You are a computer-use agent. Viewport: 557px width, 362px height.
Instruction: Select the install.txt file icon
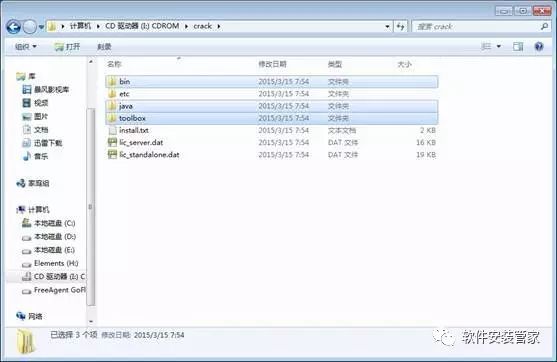[x=112, y=130]
